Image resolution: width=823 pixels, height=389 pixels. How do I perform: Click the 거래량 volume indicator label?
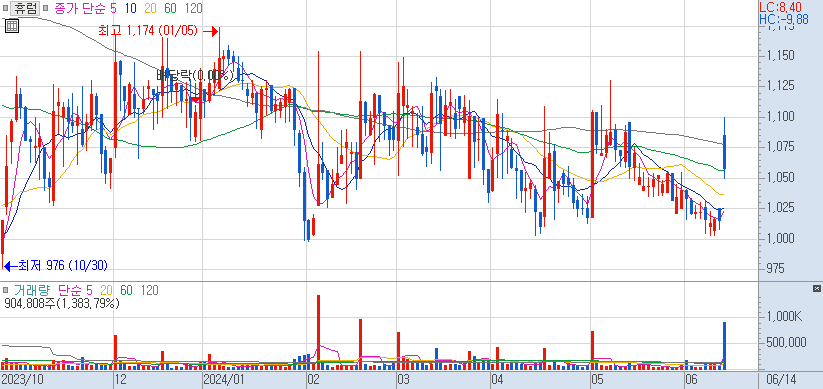pos(32,290)
